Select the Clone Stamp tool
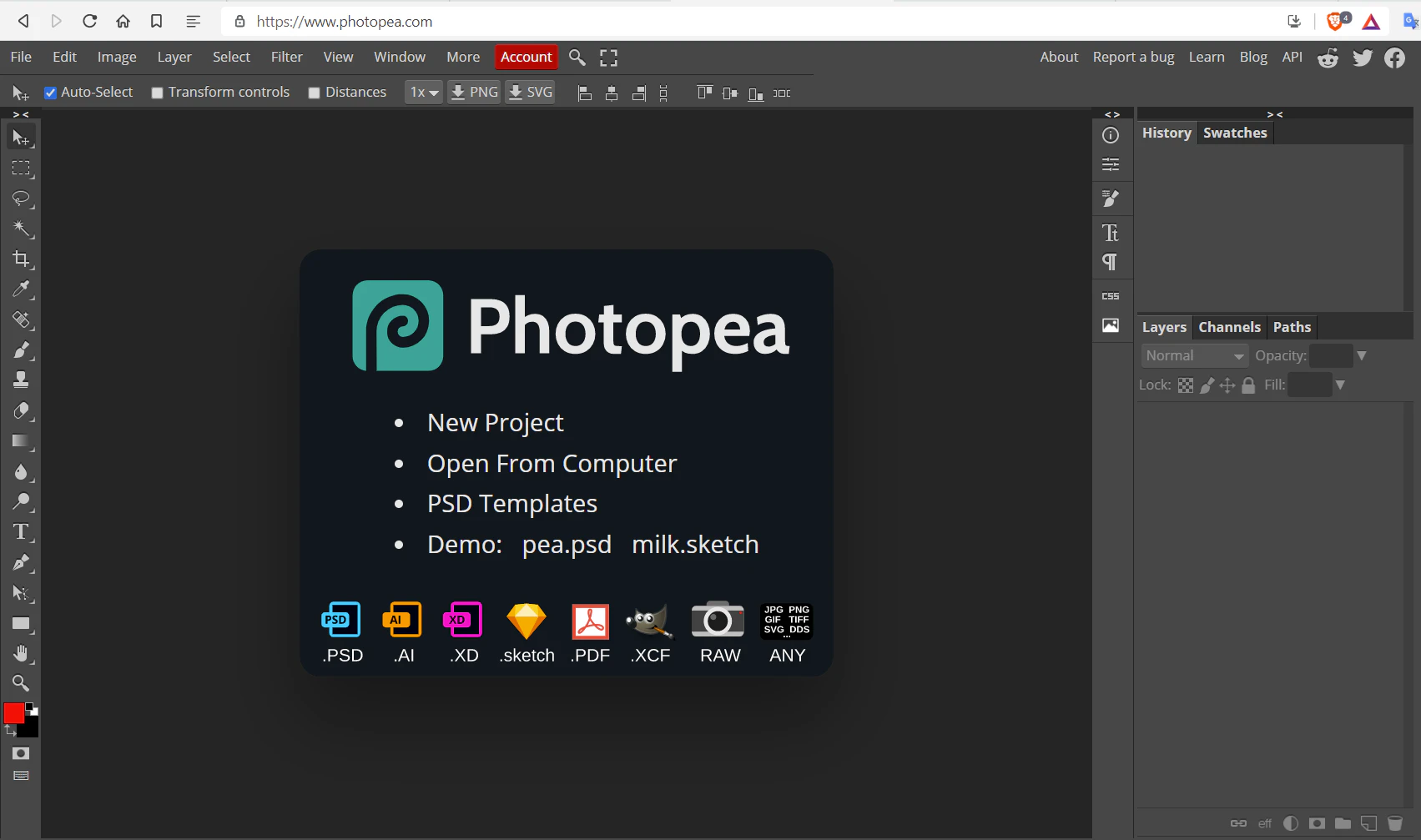The height and width of the screenshot is (840, 1421). pyautogui.click(x=21, y=380)
